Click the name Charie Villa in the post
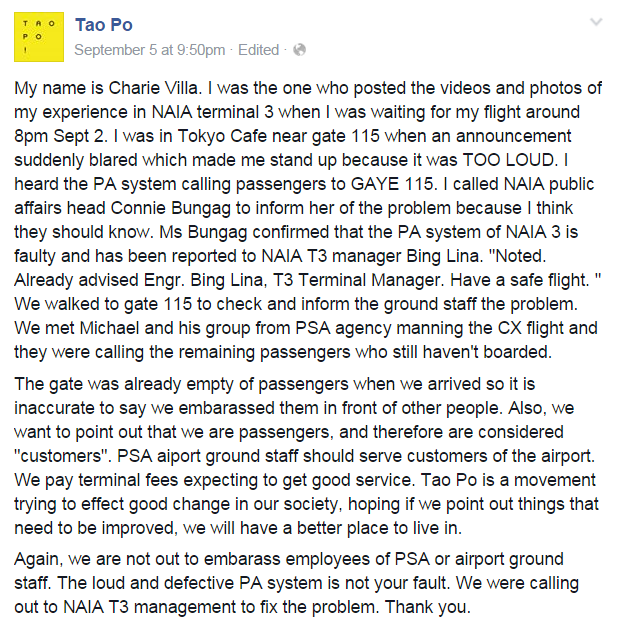This screenshot has height=625, width=617. click(x=153, y=88)
